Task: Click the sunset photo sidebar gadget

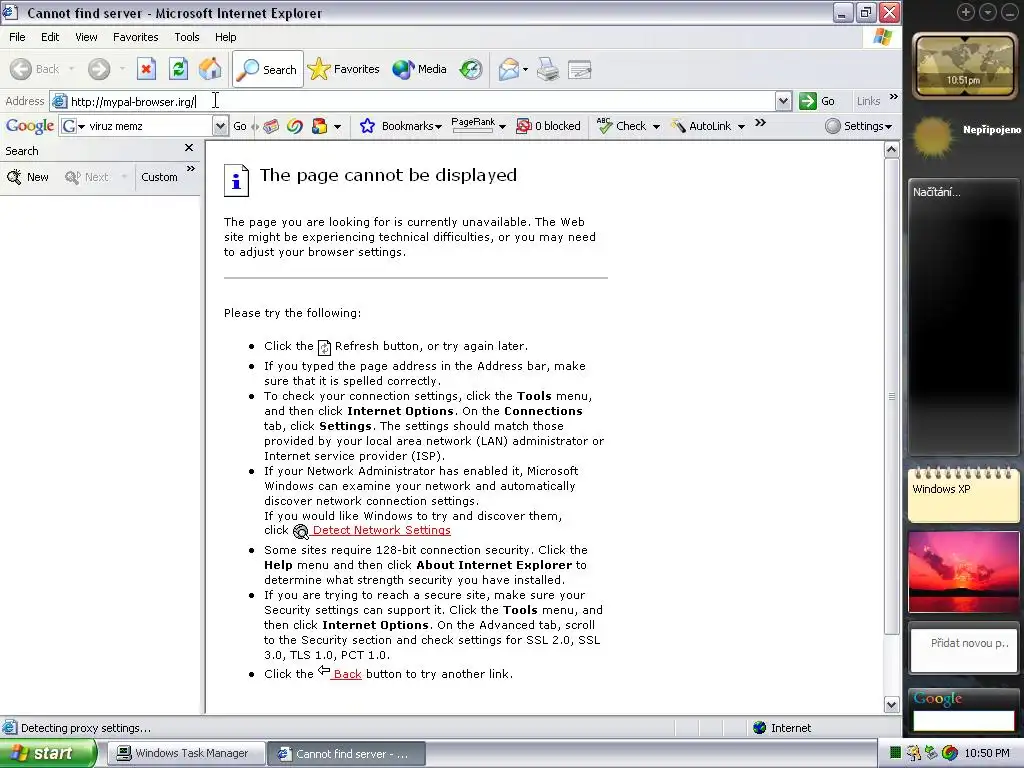Action: point(963,572)
